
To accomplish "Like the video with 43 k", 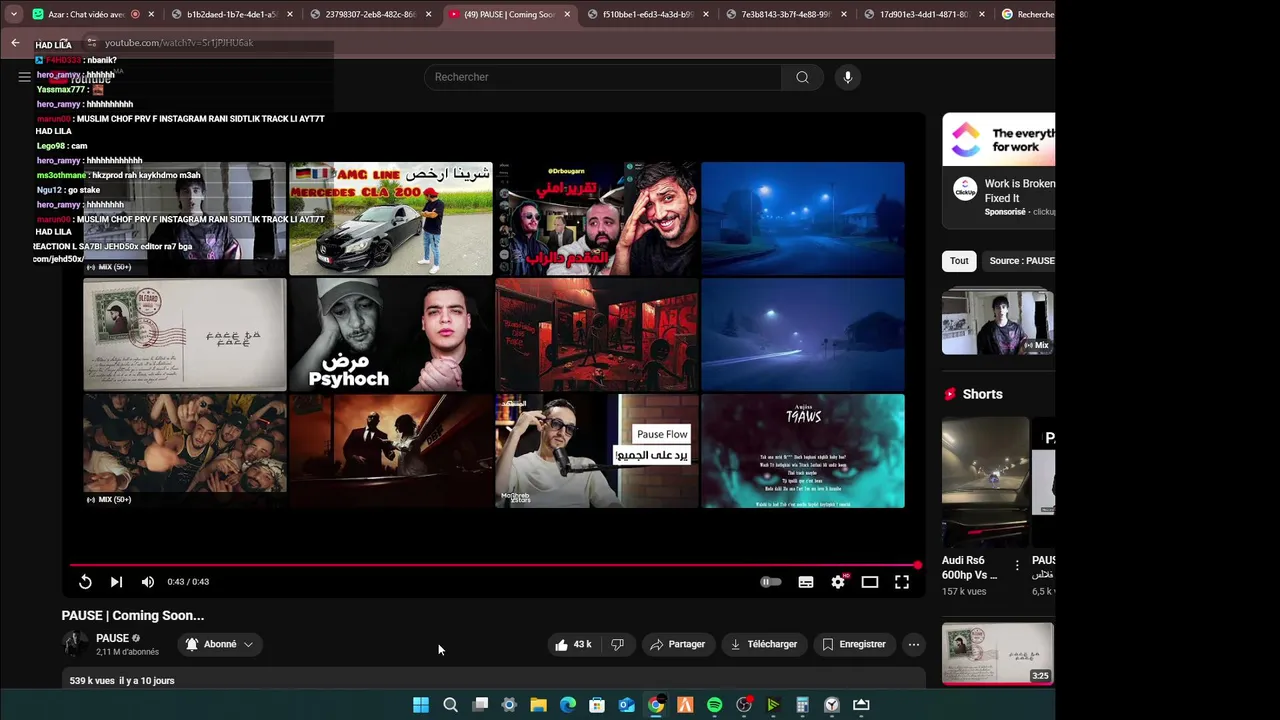I will coord(573,645).
